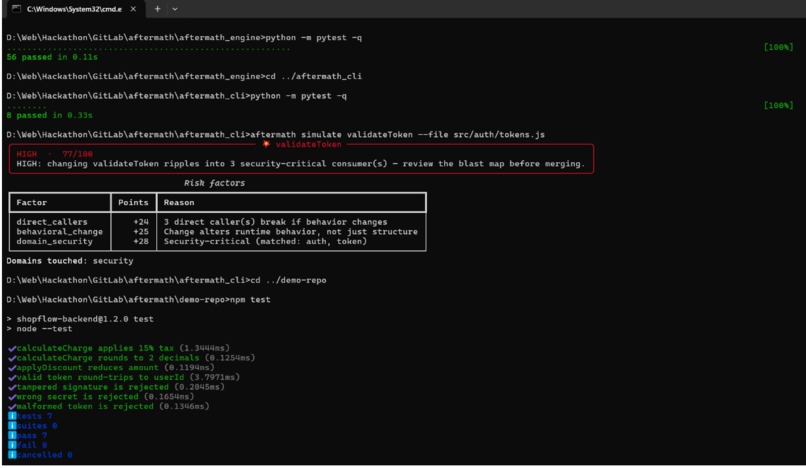The width and height of the screenshot is (806, 468).
Task: Click the 'node --test' line
Action: [40, 329]
